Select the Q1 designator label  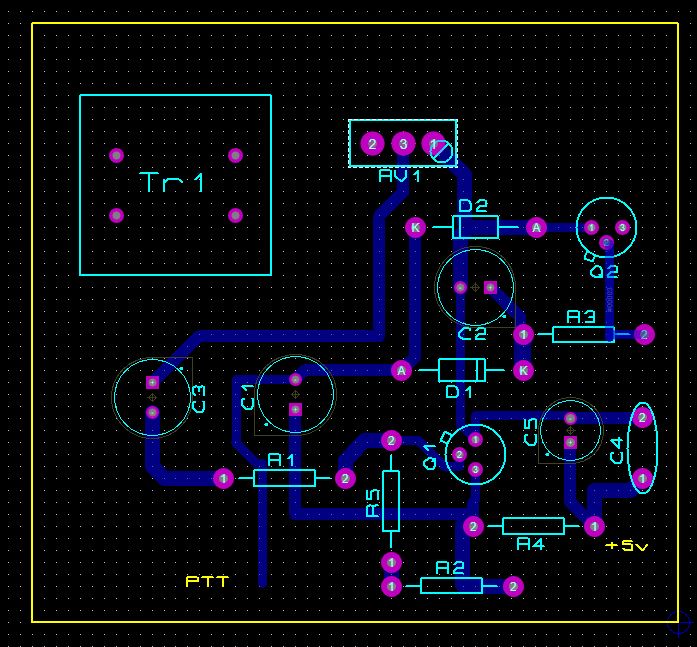pyautogui.click(x=430, y=457)
